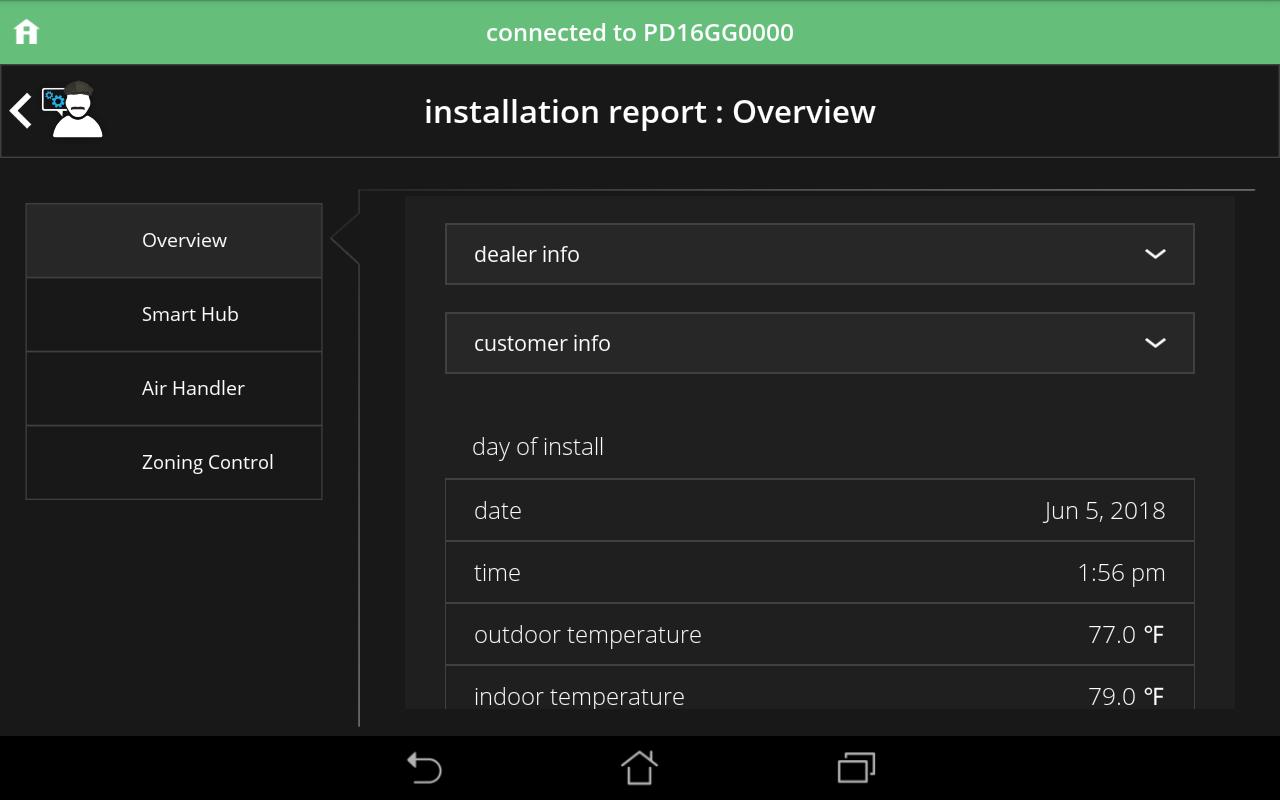
Task: Open the dealer info section
Action: pos(820,254)
